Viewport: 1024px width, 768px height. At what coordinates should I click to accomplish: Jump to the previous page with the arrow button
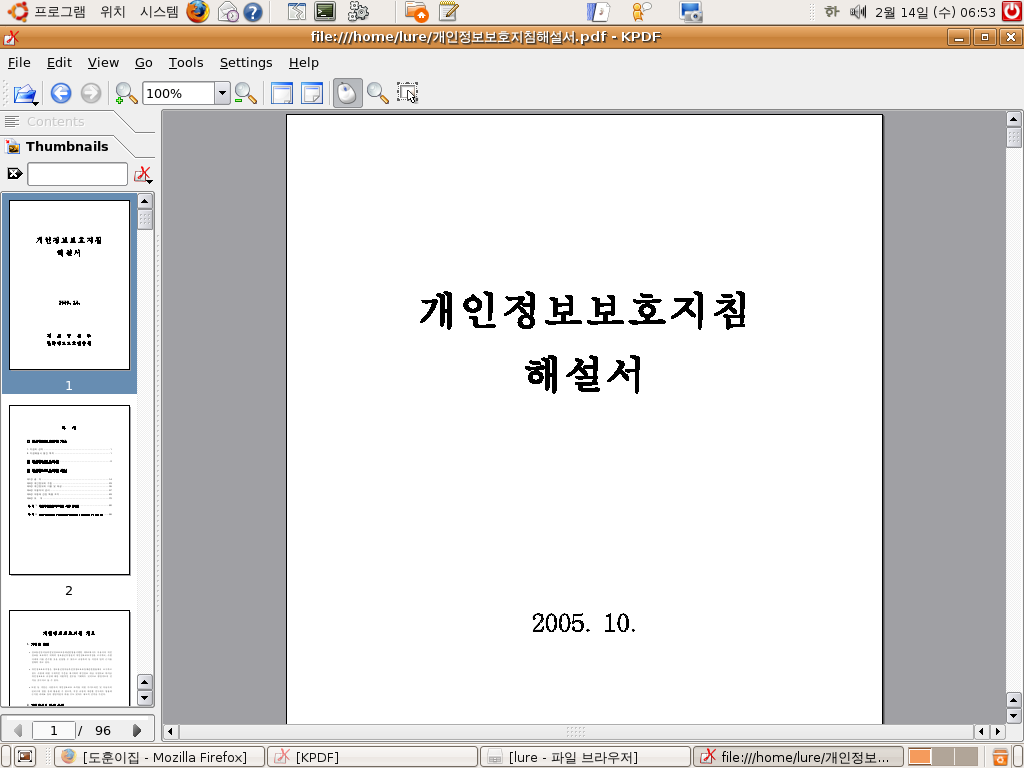point(18,730)
